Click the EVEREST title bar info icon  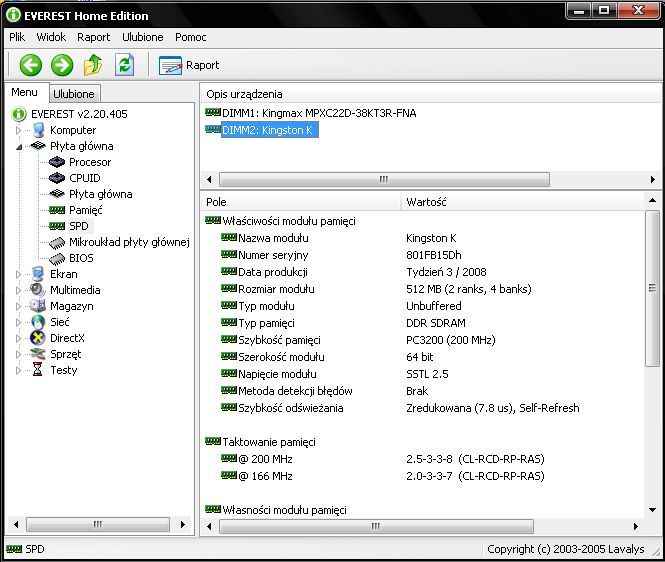point(13,15)
